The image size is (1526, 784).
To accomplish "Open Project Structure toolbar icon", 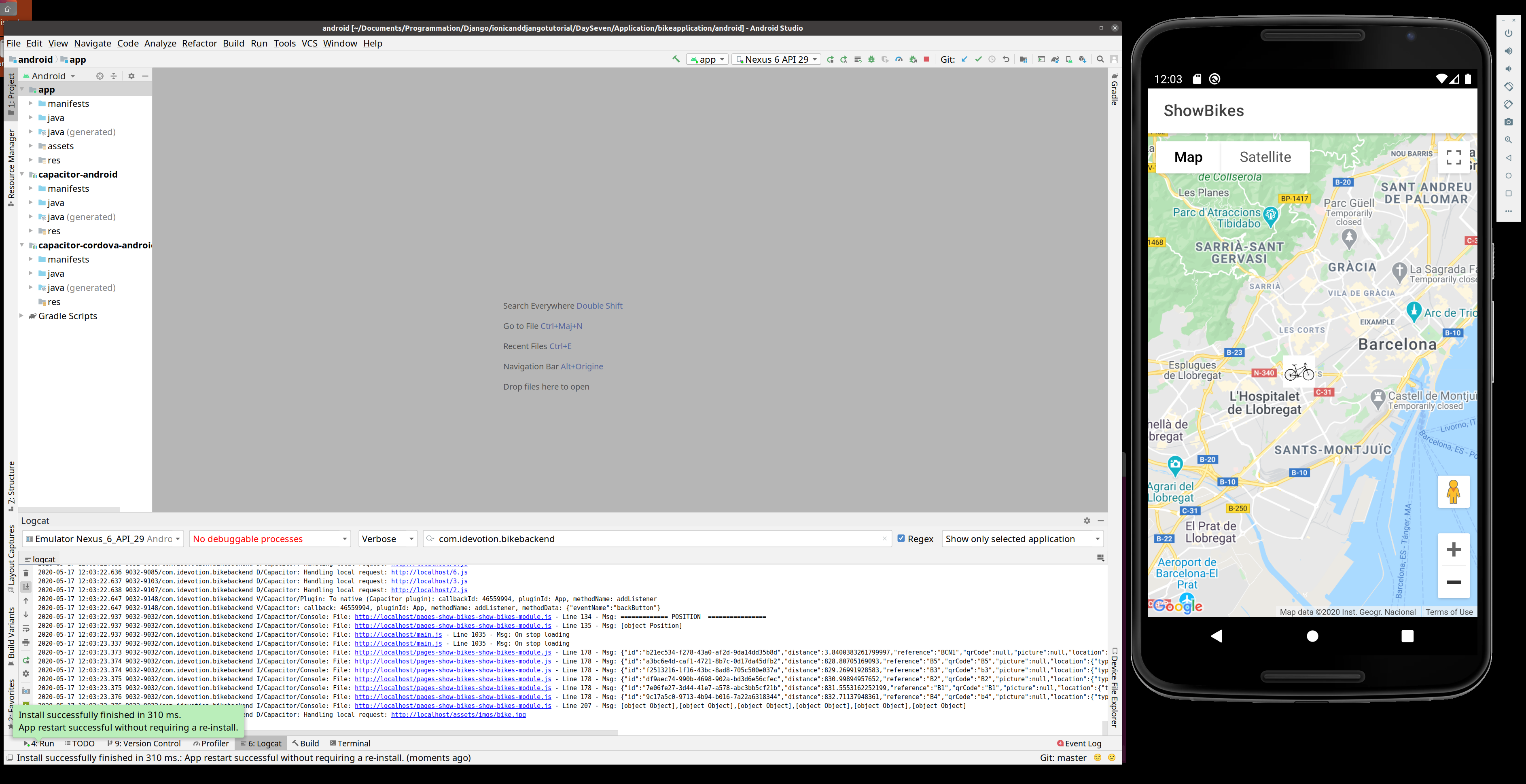I will click(1023, 59).
